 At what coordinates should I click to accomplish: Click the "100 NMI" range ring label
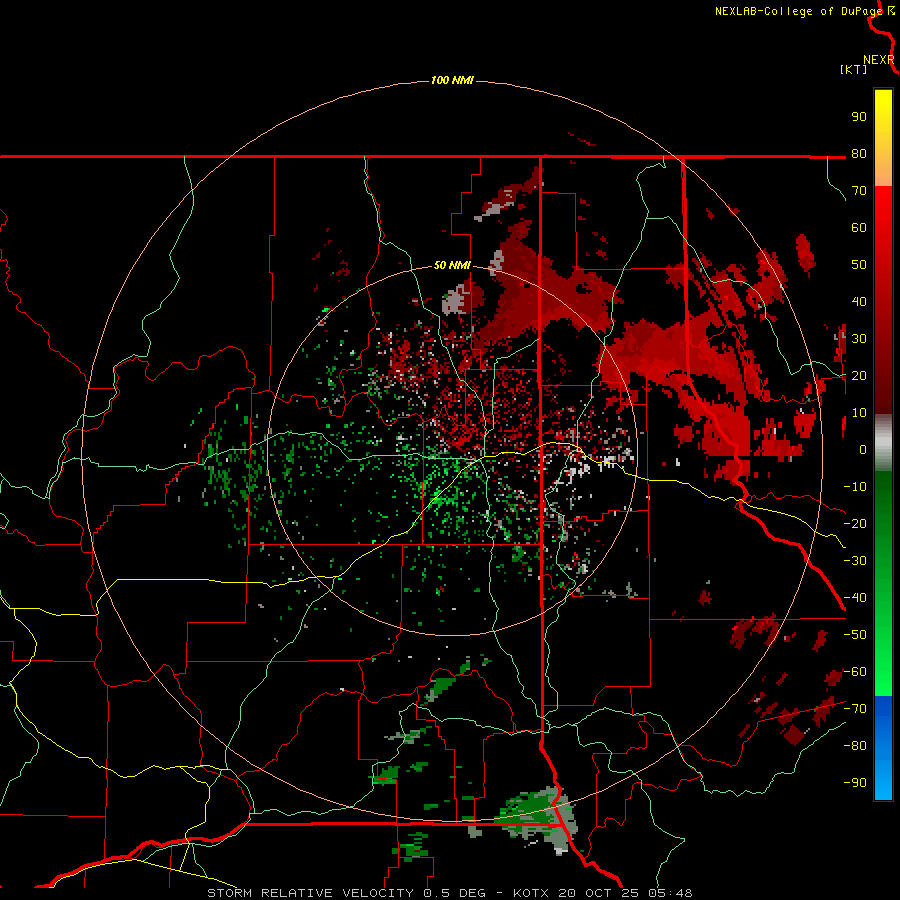pyautogui.click(x=452, y=80)
